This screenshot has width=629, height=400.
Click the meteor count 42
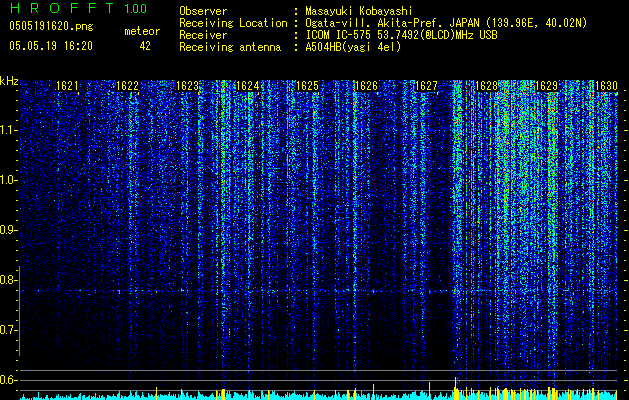click(145, 46)
